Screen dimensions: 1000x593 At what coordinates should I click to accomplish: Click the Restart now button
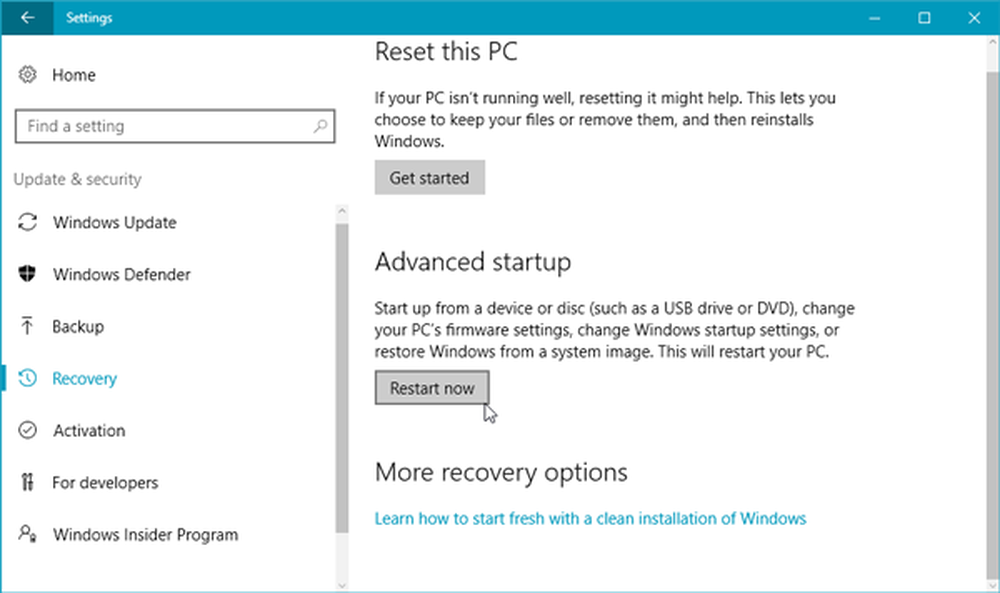pyautogui.click(x=432, y=388)
